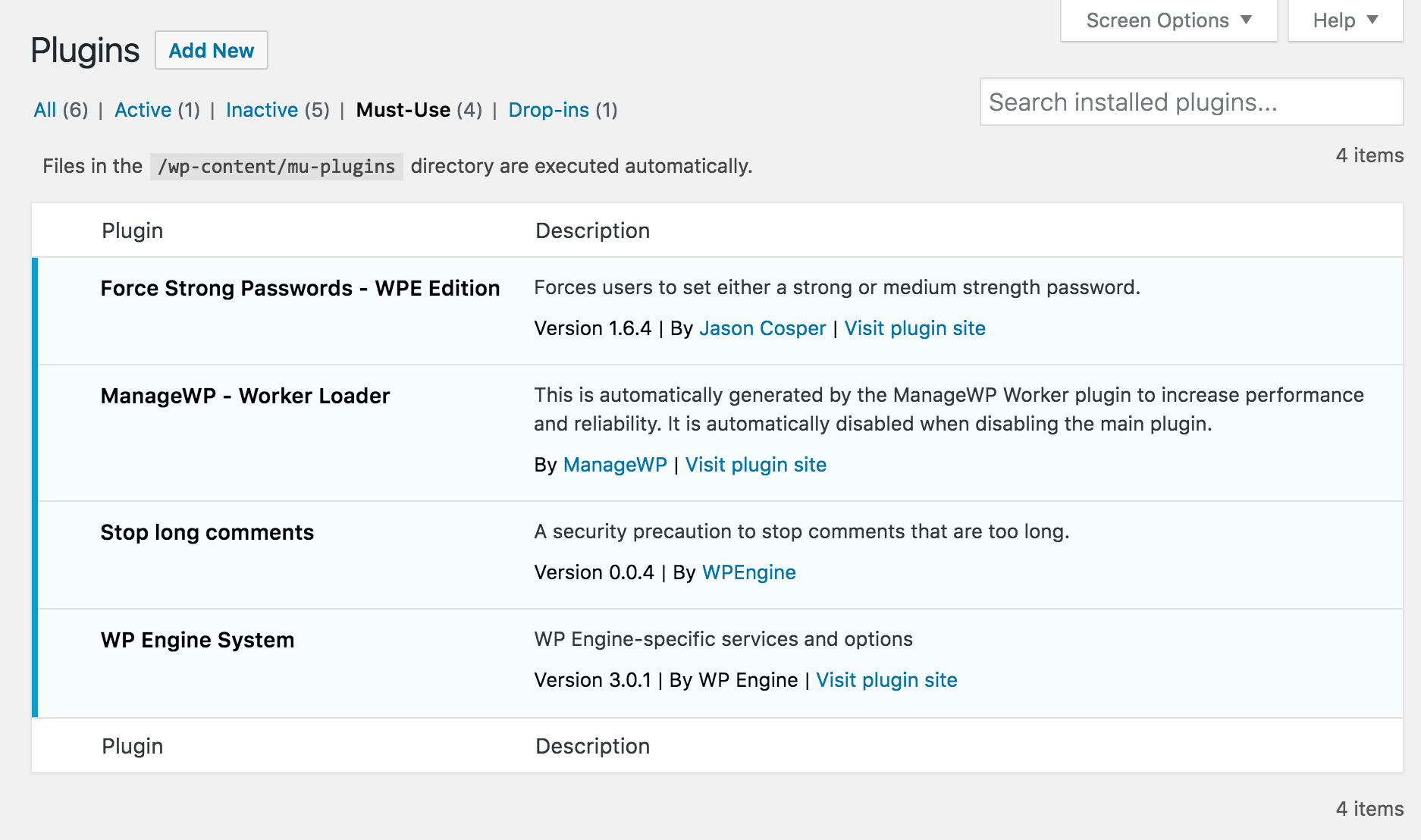The height and width of the screenshot is (840, 1421).
Task: Select WP Engine System plugin title
Action: click(197, 640)
